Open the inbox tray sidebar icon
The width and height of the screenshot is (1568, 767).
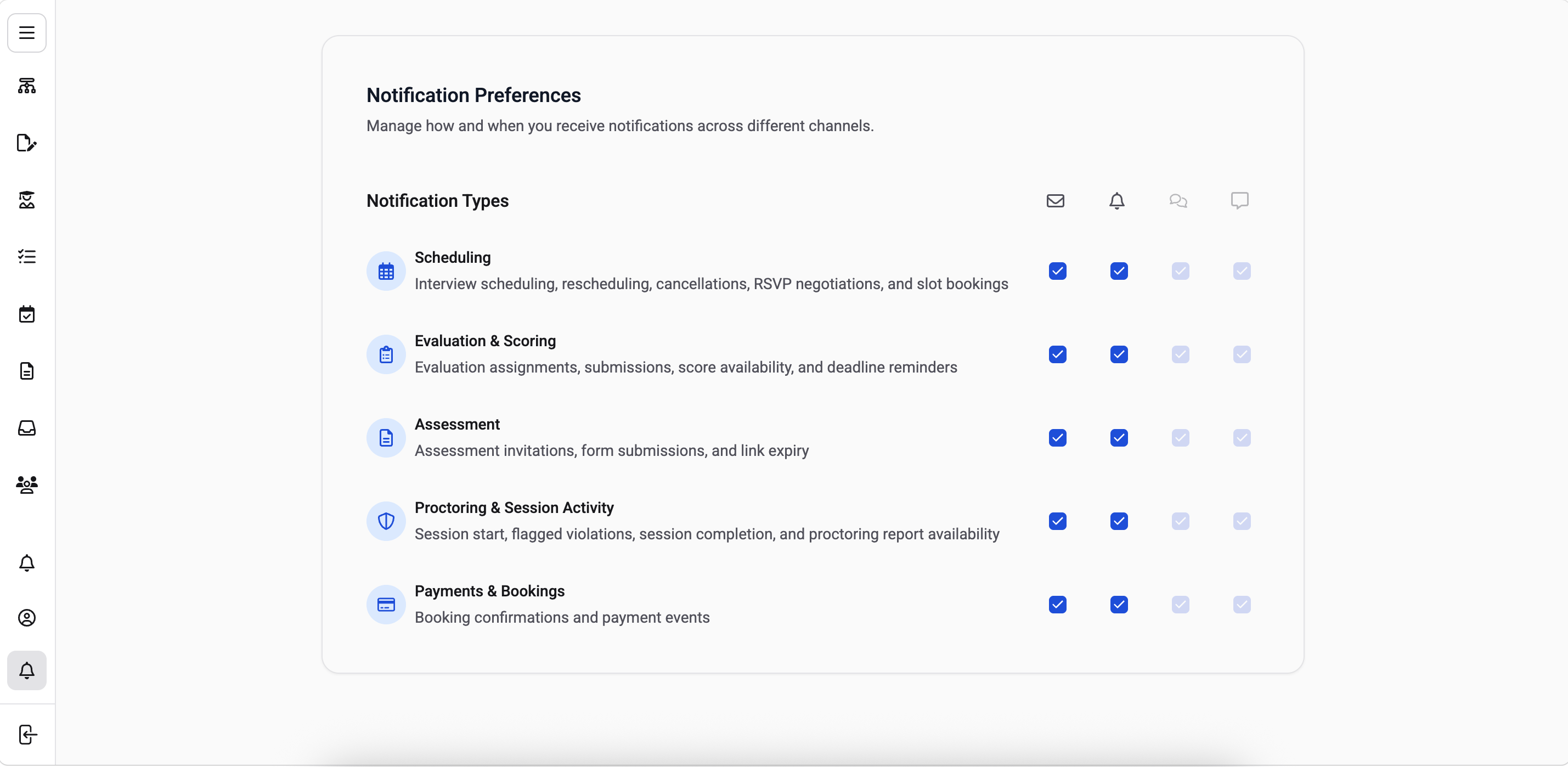[x=27, y=428]
